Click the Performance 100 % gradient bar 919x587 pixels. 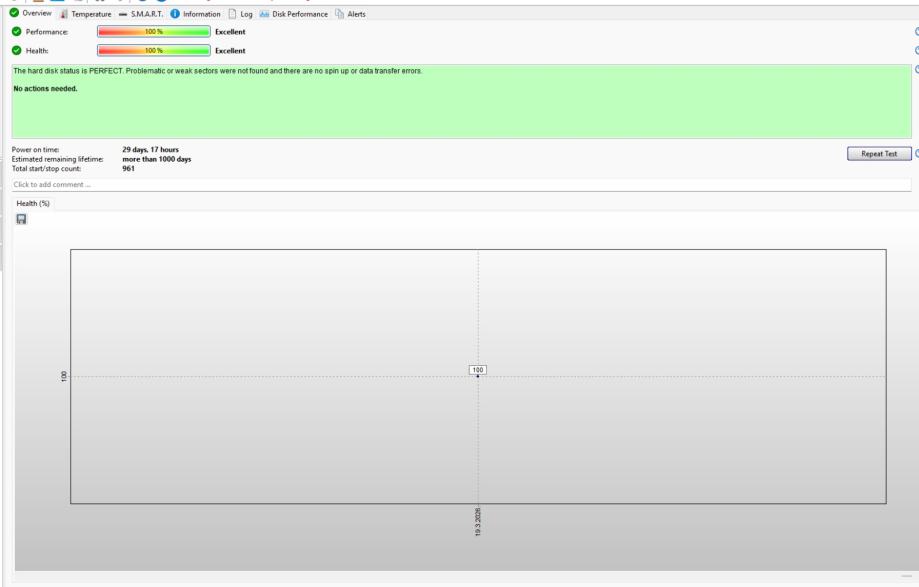pos(154,32)
